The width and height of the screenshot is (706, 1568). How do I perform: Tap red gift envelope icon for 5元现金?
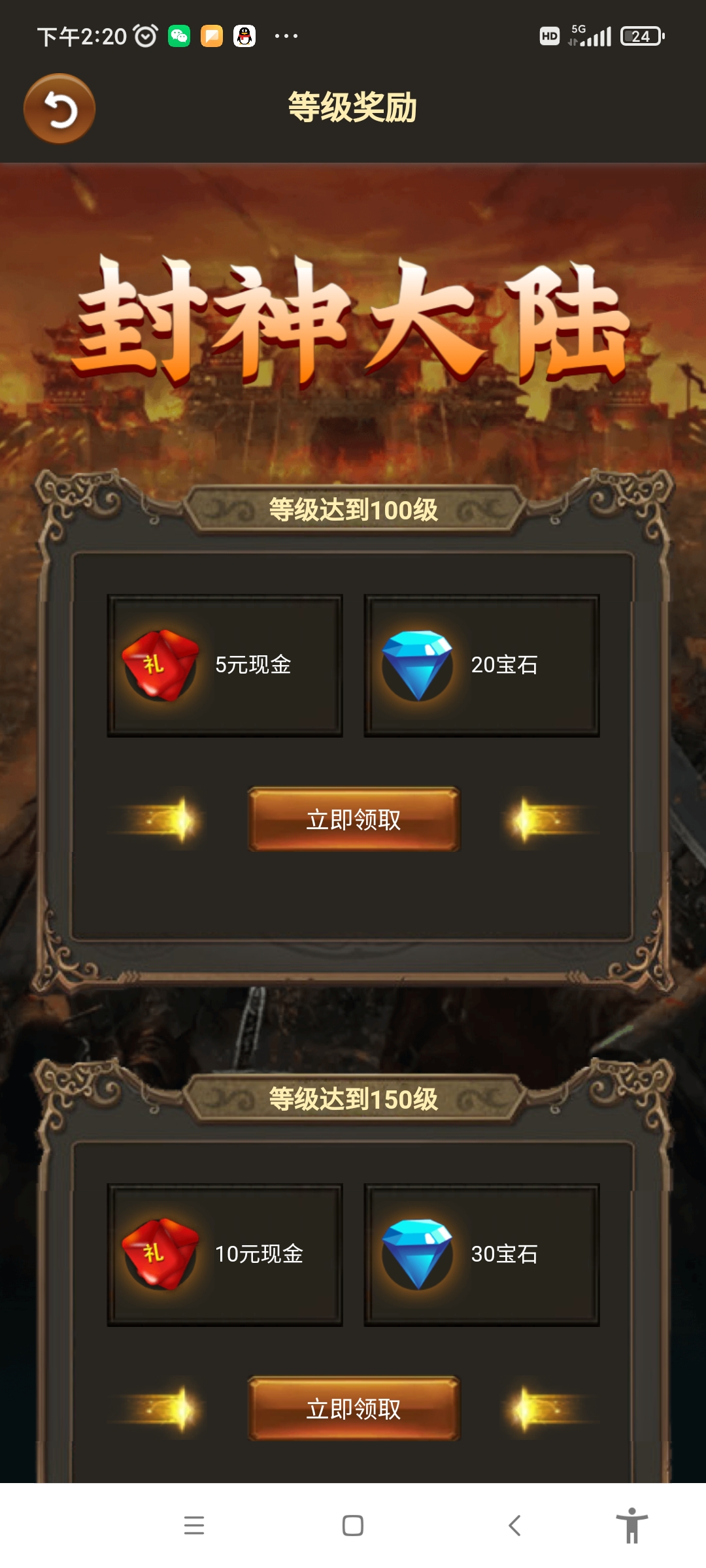[160, 666]
